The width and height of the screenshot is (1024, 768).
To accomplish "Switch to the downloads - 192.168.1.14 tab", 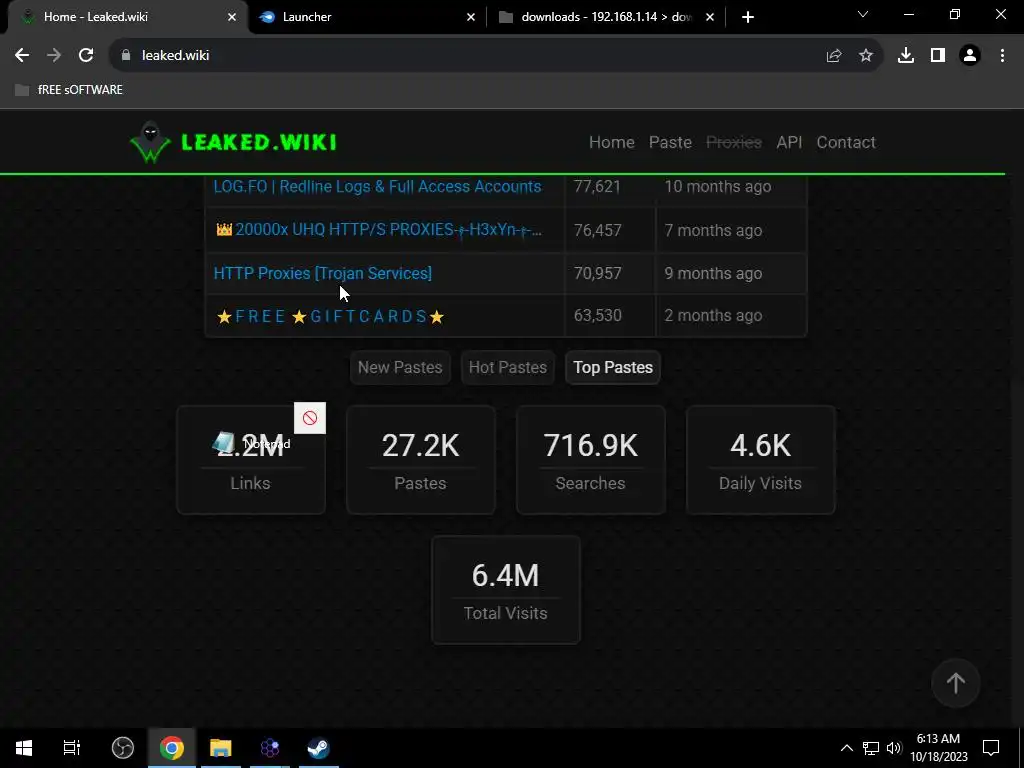I will 605,17.
